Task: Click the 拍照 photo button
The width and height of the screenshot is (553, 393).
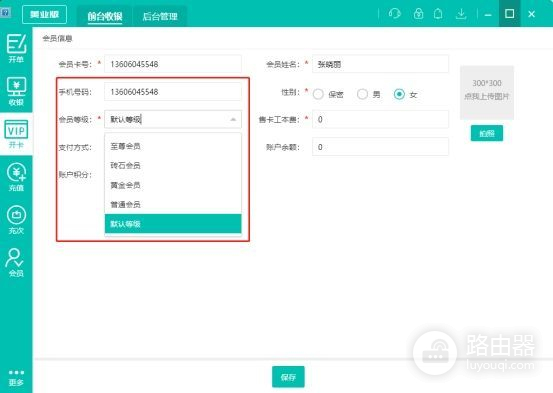Action: [x=487, y=133]
